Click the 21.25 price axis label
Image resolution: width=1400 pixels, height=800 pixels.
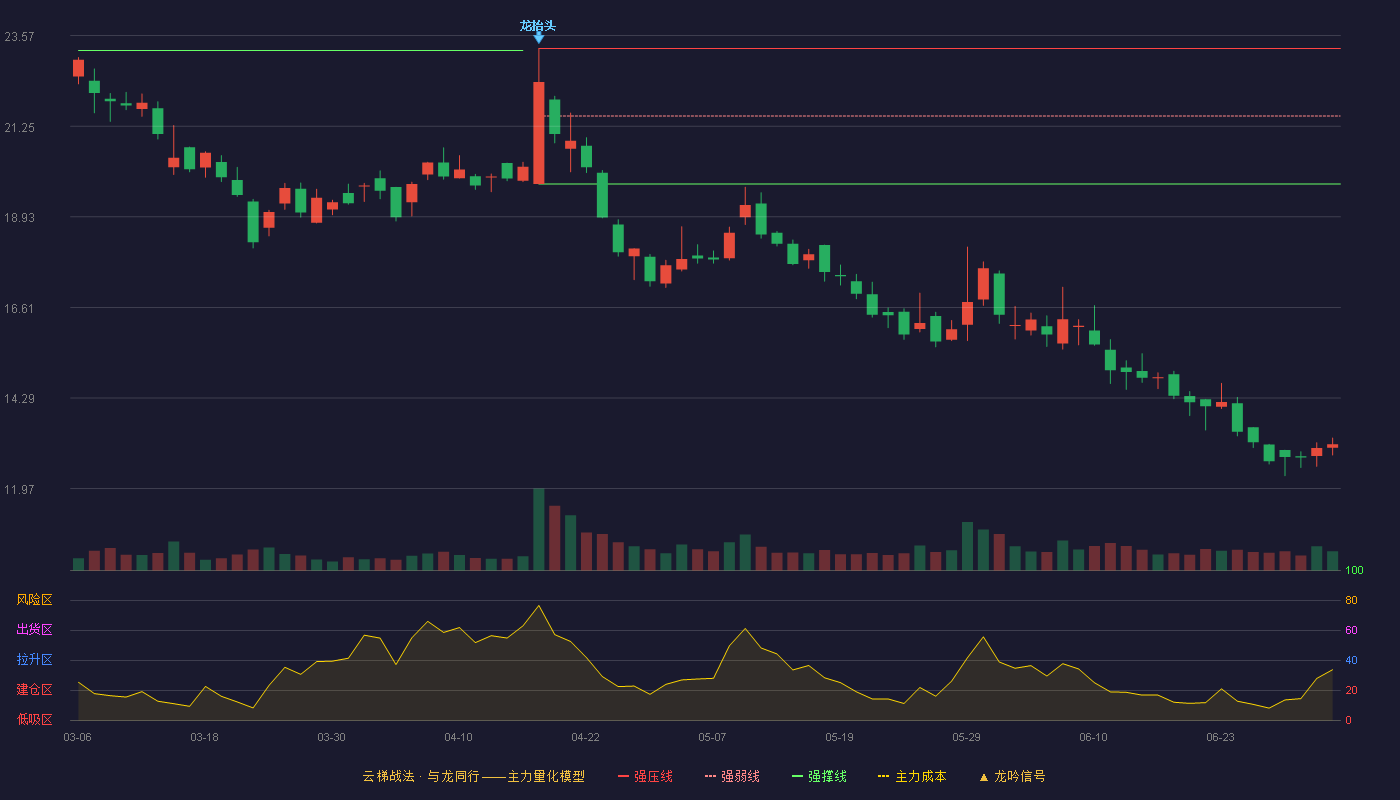pyautogui.click(x=19, y=128)
